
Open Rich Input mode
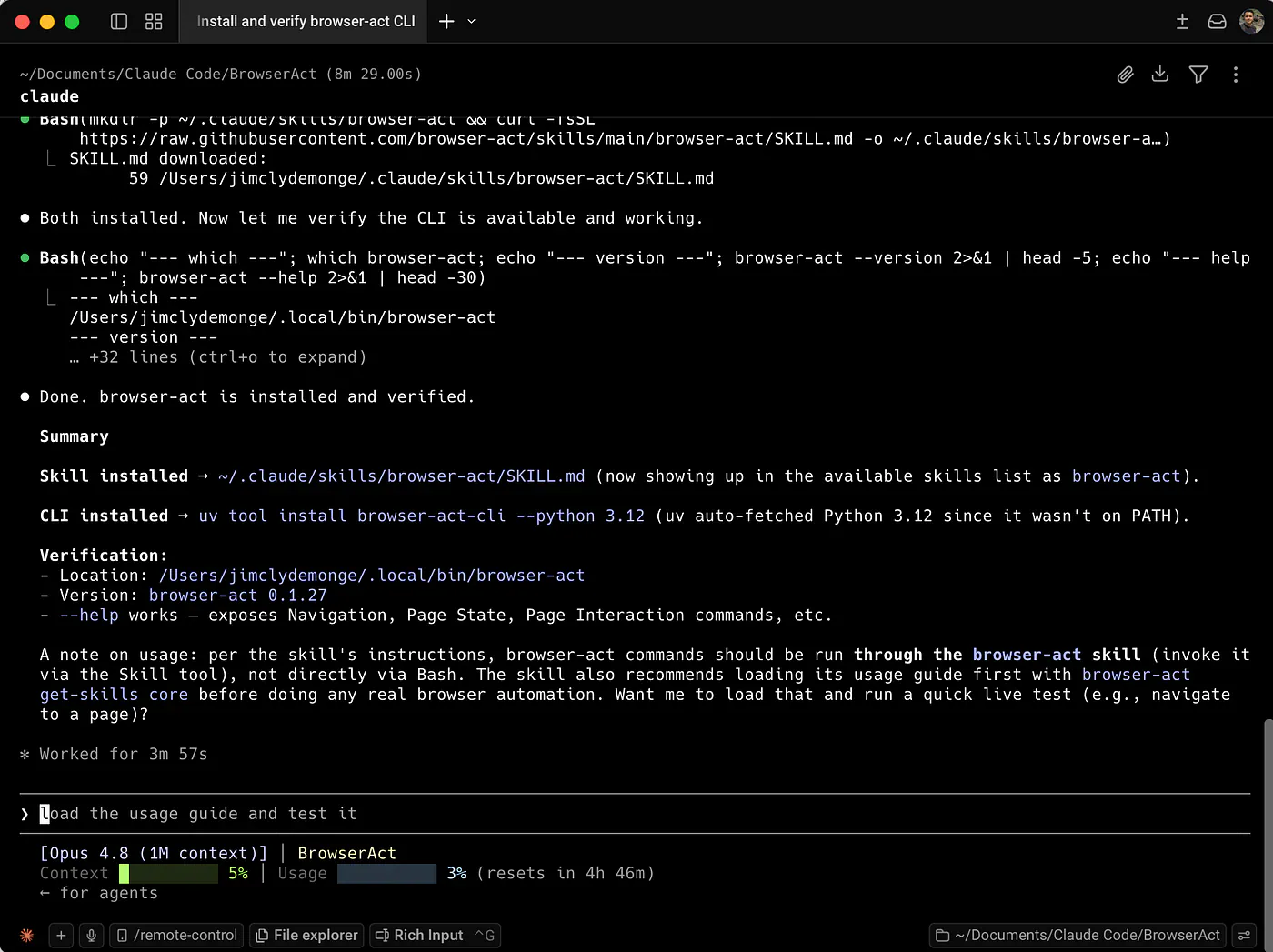point(435,936)
